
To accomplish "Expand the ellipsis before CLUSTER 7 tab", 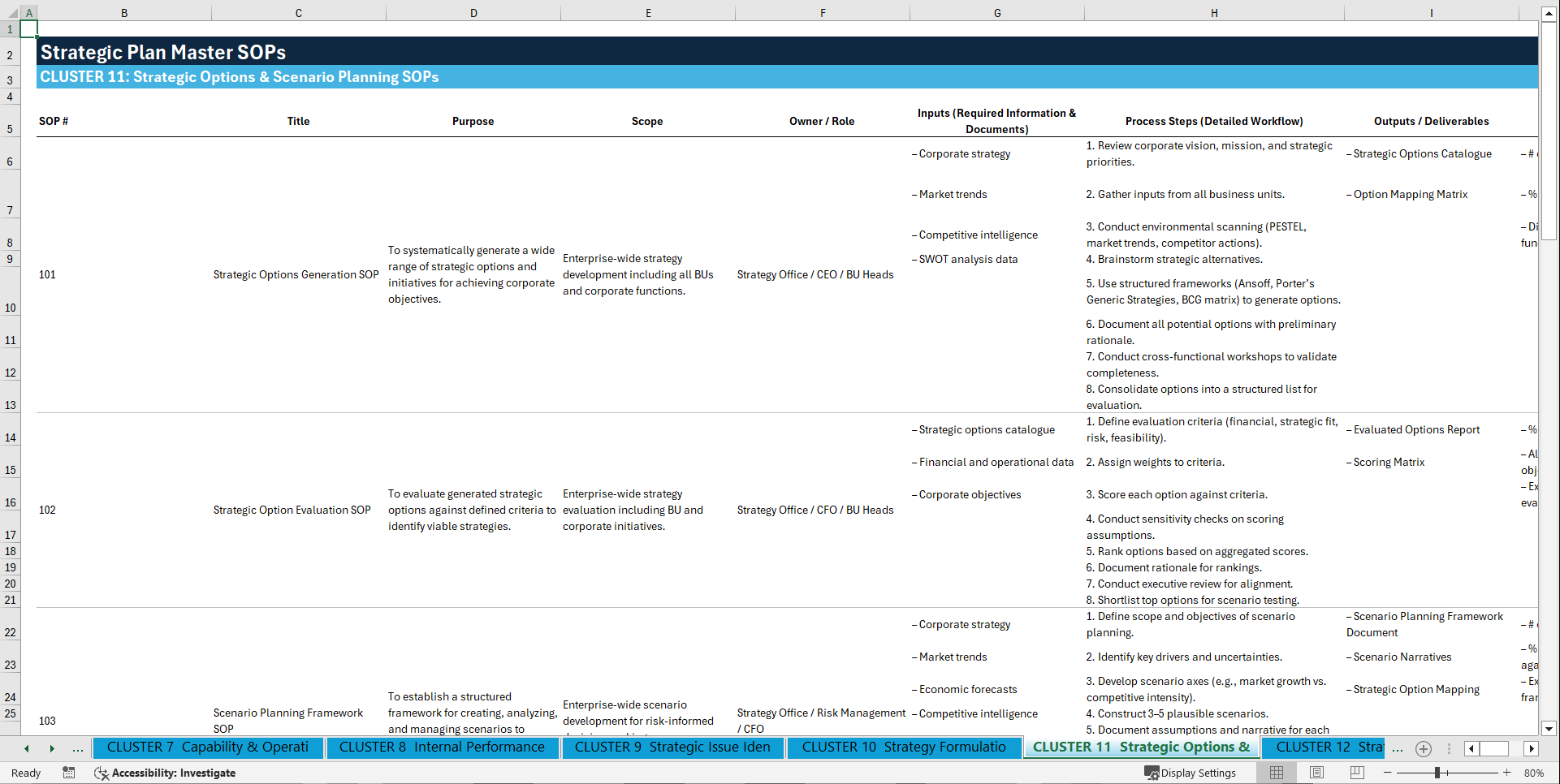I will point(78,749).
